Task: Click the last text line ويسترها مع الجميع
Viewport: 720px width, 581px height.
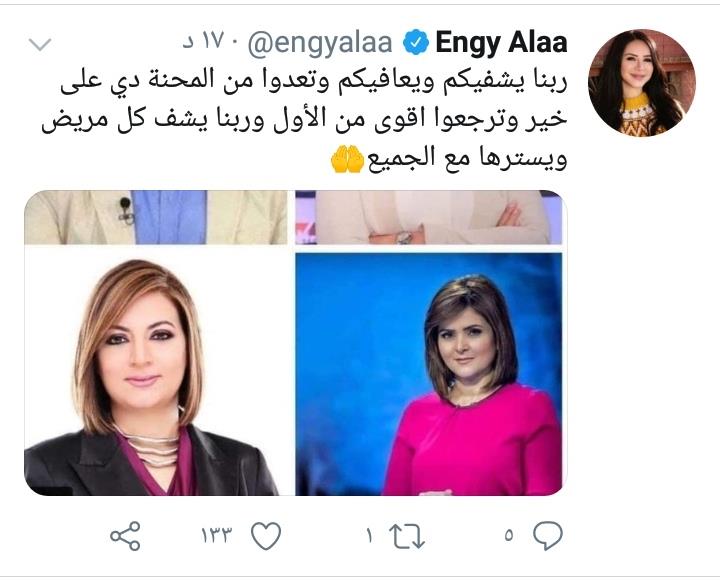Action: [467, 158]
